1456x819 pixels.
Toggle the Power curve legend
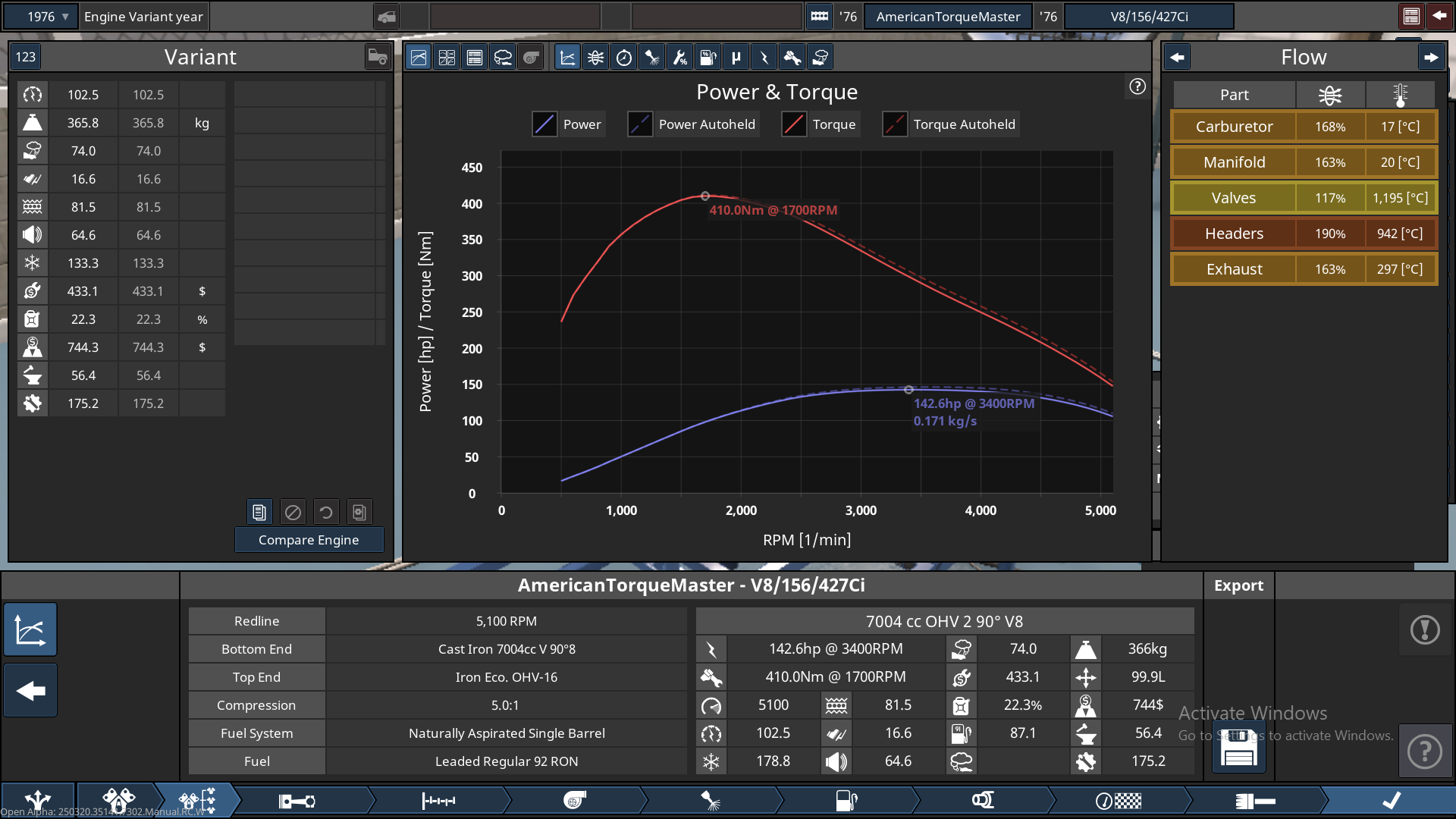(567, 124)
